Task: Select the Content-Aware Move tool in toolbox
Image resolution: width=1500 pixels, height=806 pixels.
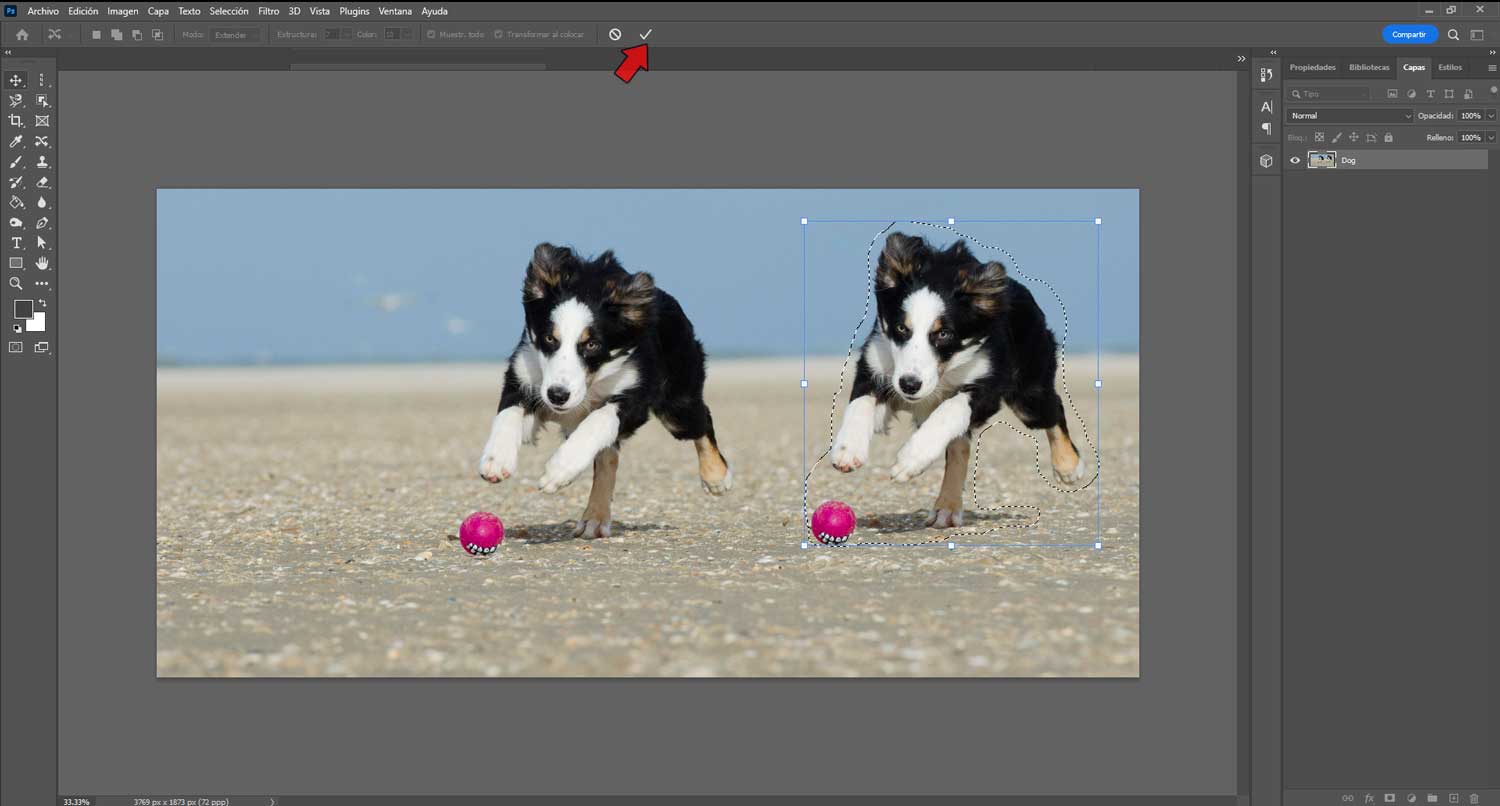Action: 42,142
